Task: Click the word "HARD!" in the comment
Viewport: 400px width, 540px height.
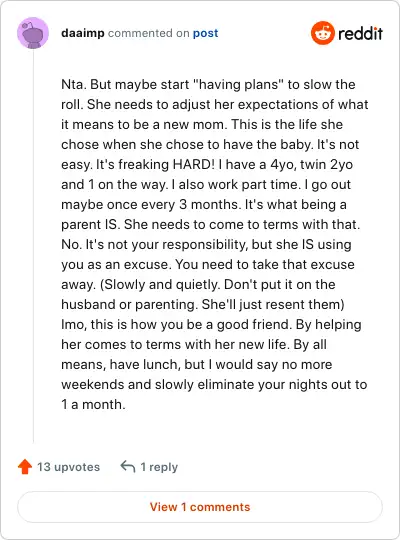Action: pos(193,164)
